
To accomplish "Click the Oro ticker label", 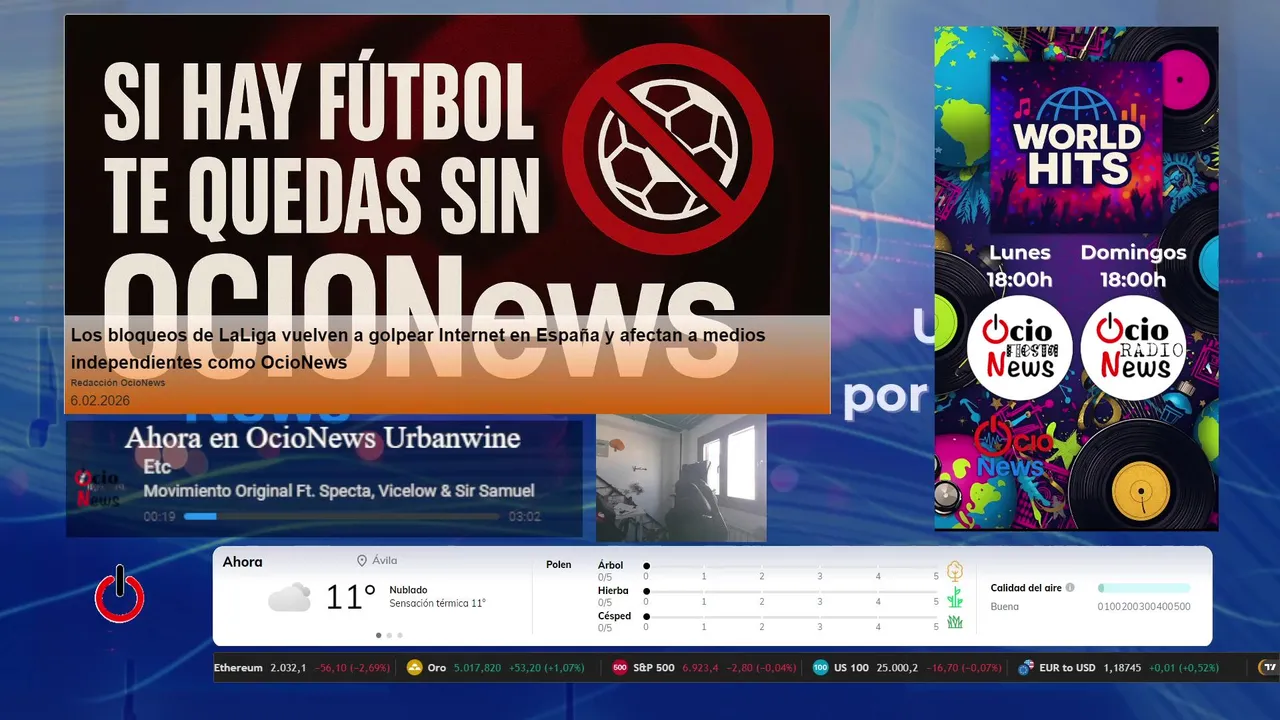I will point(437,668).
